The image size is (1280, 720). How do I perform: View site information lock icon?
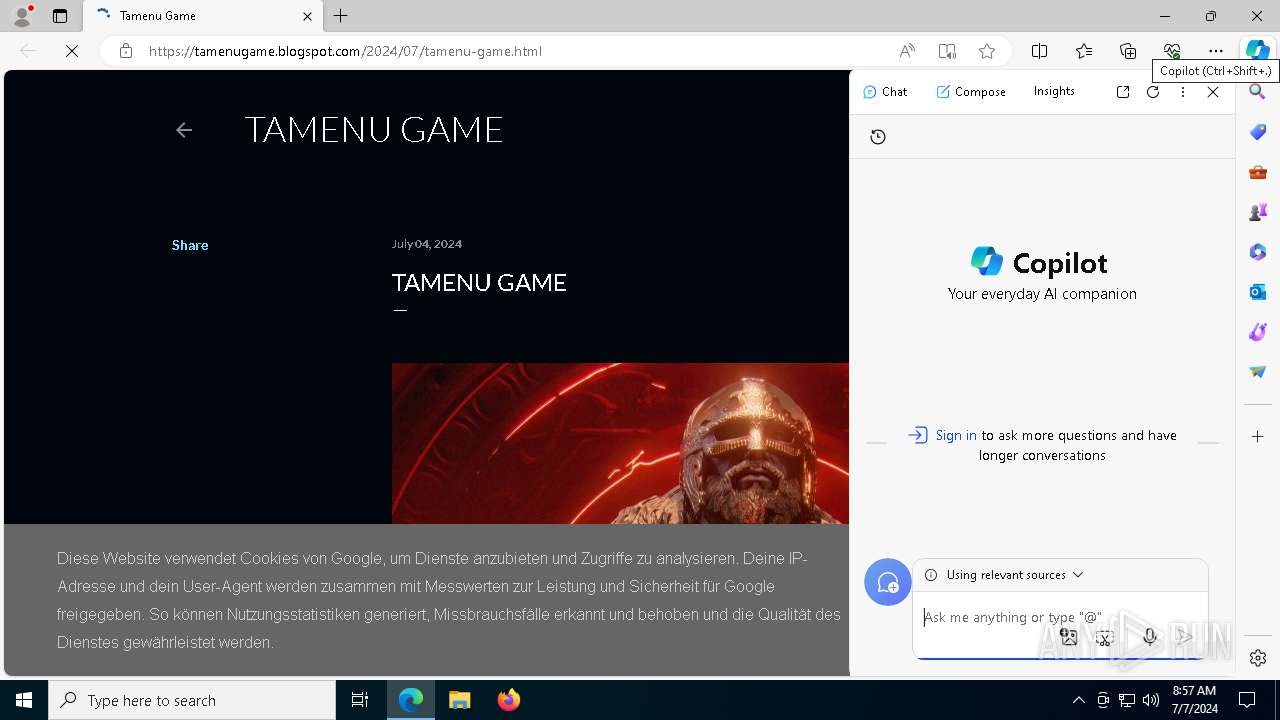click(126, 51)
